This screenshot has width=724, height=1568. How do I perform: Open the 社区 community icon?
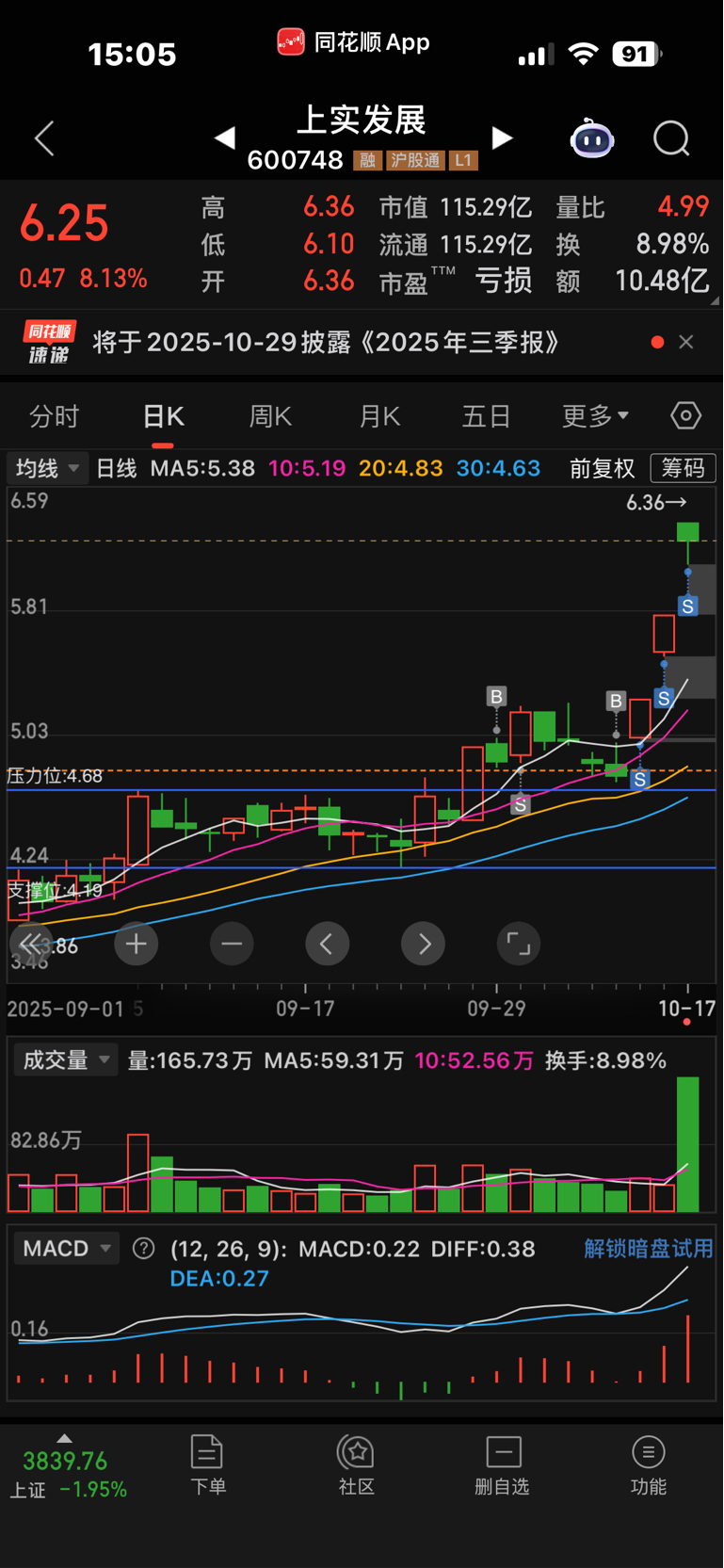[x=357, y=1452]
